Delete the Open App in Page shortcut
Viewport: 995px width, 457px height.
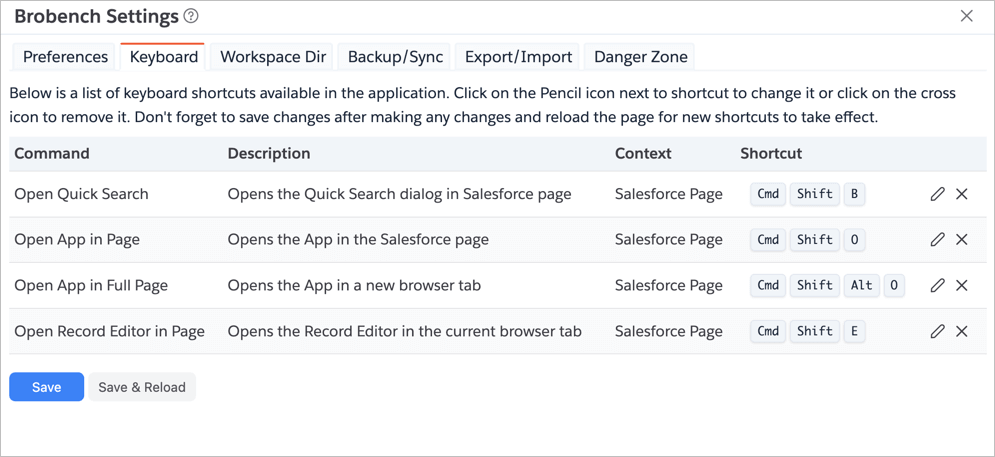(962, 240)
